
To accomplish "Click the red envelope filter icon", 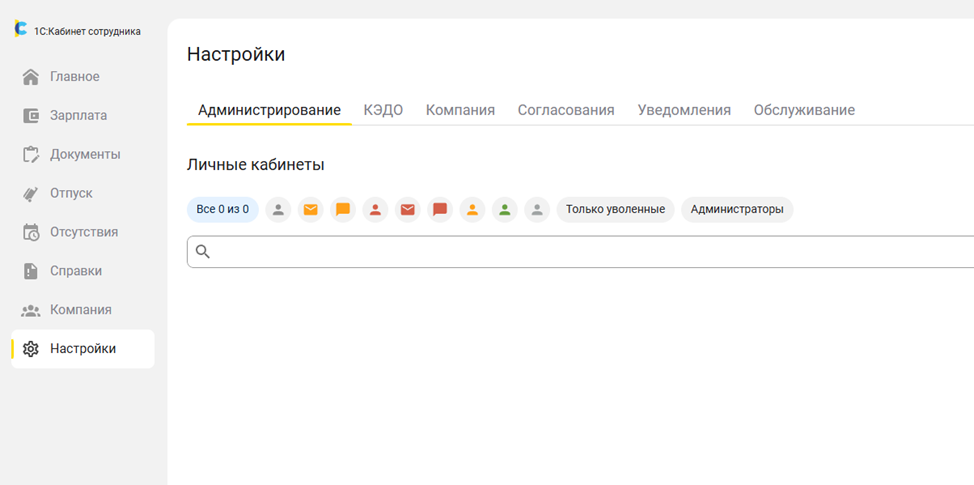I will click(407, 210).
